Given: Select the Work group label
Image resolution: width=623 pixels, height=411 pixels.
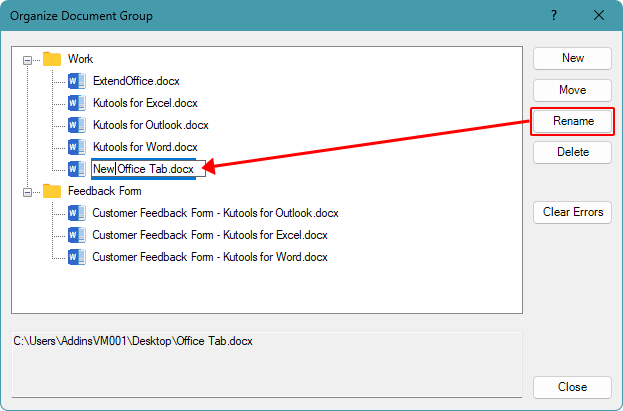Looking at the screenshot, I should (x=80, y=59).
